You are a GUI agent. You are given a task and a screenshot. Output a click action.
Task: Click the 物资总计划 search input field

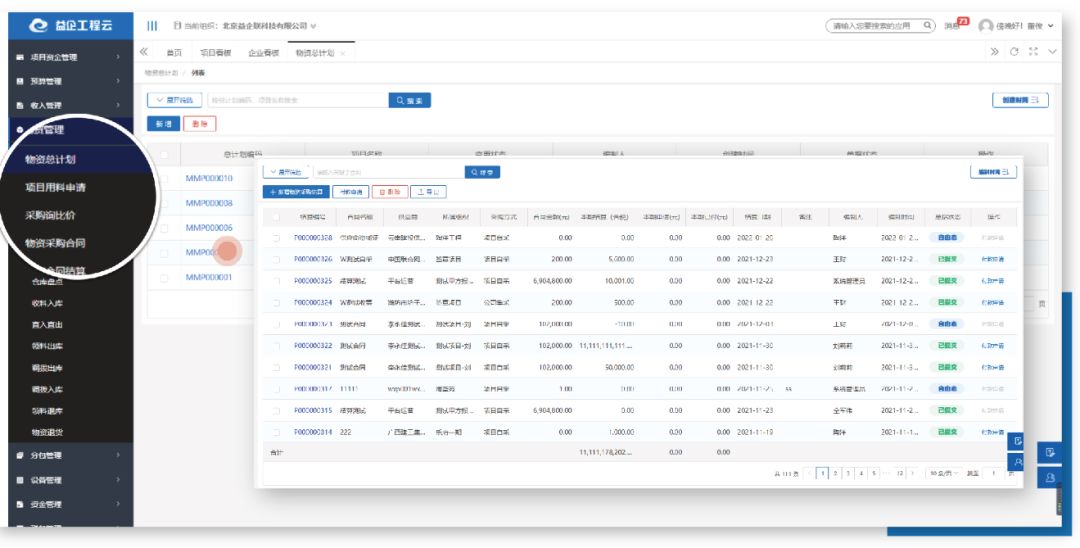(298, 101)
